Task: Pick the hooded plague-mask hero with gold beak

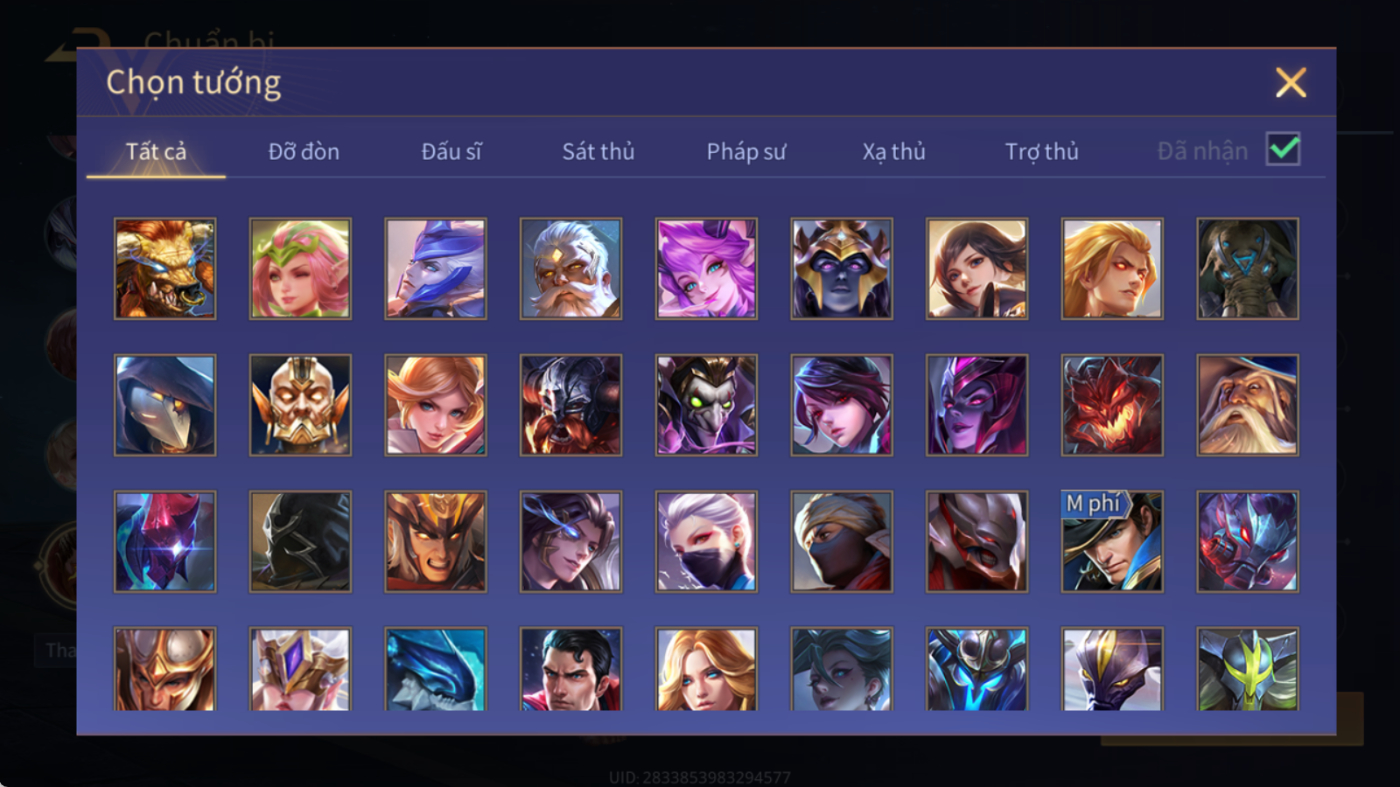Action: click(165, 405)
